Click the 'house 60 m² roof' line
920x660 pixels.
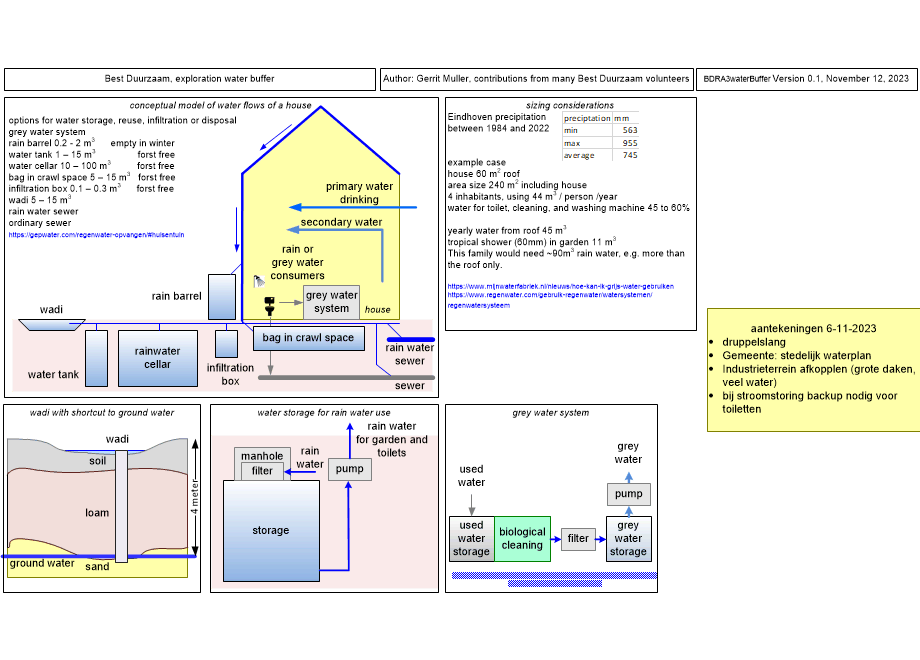tap(483, 174)
